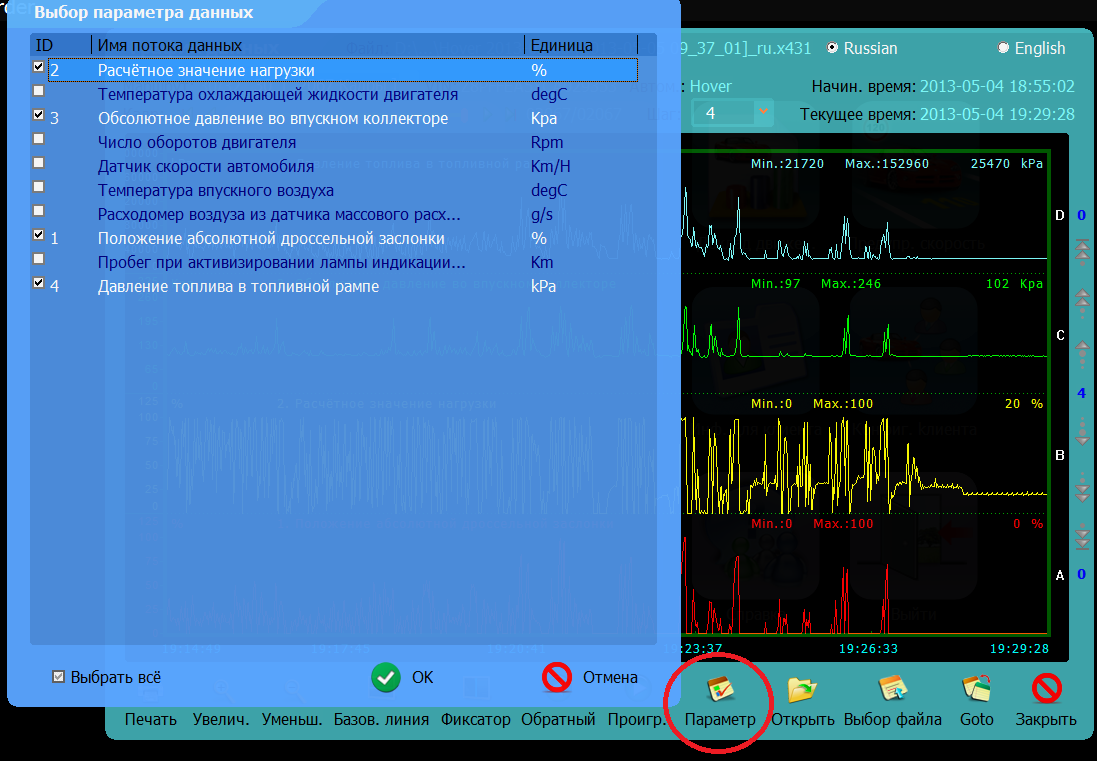
Task: Click Увелич. to zoom in
Action: (221, 719)
